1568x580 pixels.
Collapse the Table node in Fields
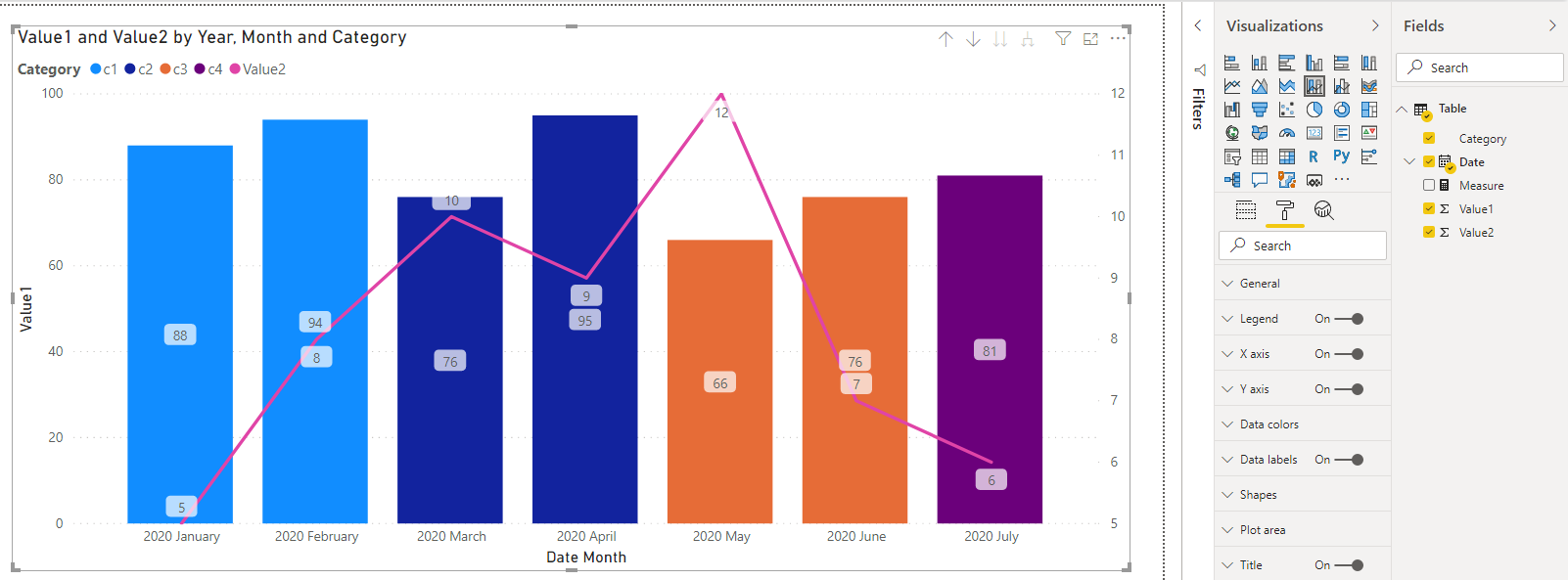coord(1402,110)
